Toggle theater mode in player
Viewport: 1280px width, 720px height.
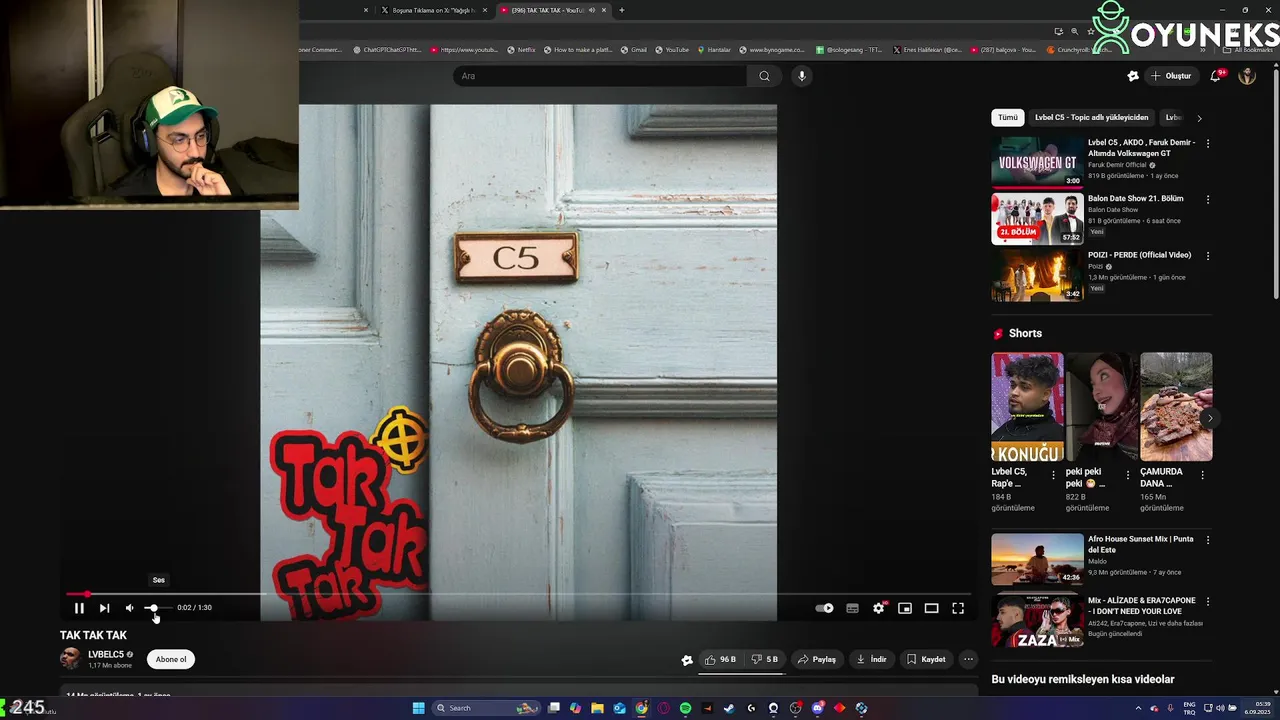[931, 608]
